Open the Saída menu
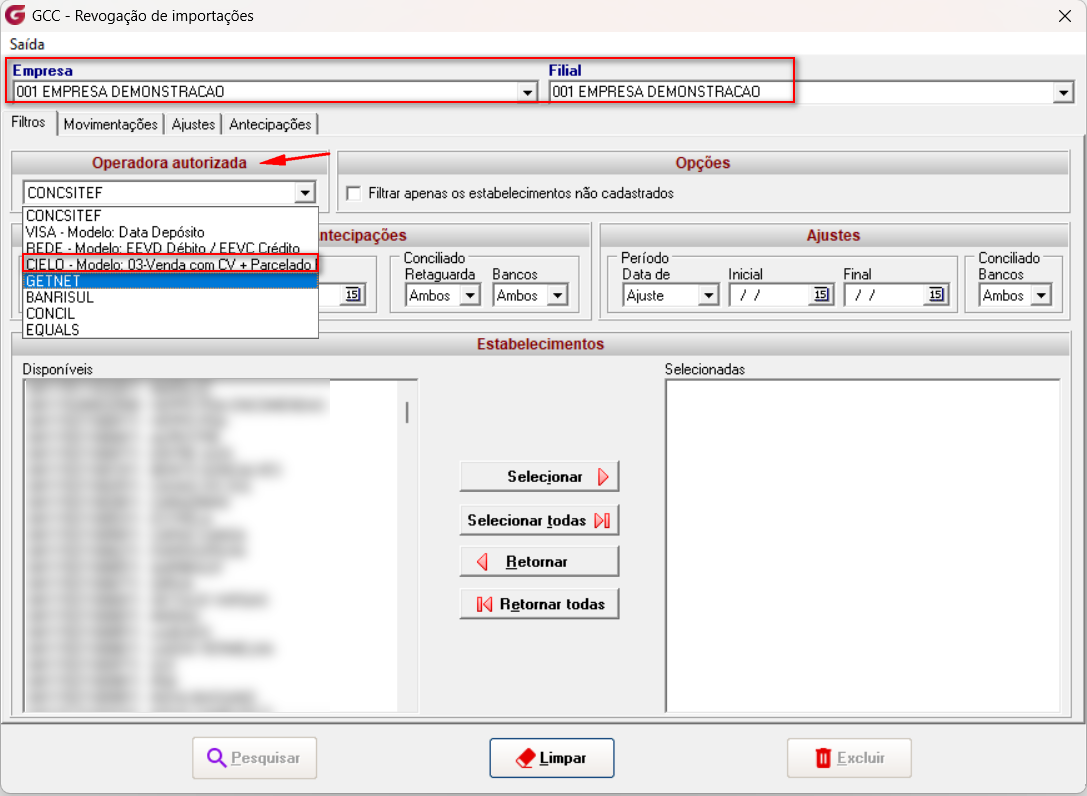The width and height of the screenshot is (1087, 796). coord(27,44)
